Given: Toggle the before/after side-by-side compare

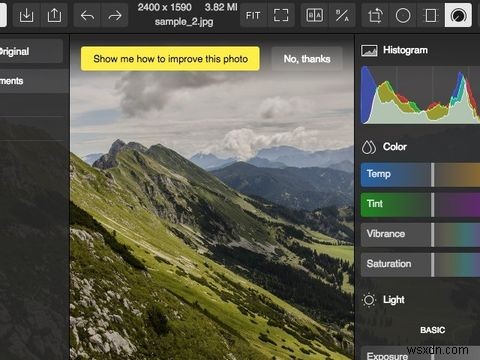Looking at the screenshot, I should point(314,15).
